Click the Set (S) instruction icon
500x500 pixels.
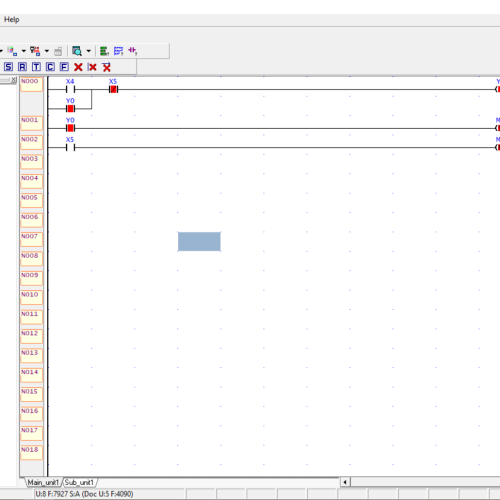(8, 67)
